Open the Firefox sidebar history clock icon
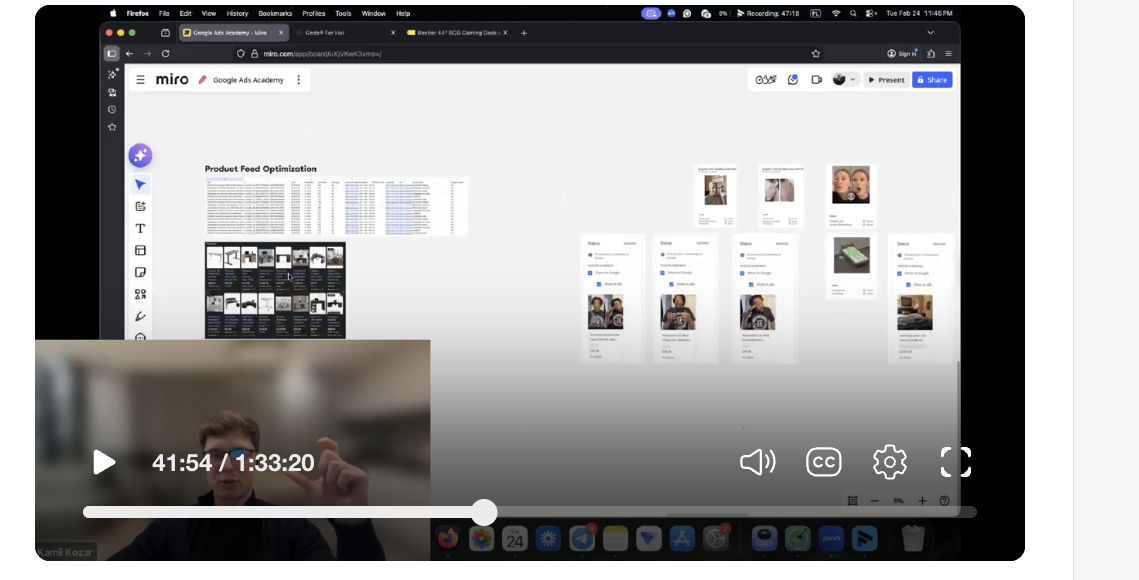This screenshot has height=580, width=1139. pos(112,110)
